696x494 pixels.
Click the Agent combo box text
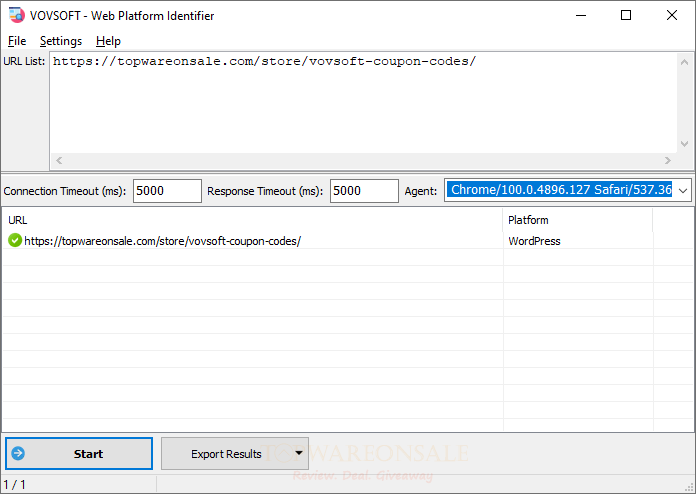pyautogui.click(x=559, y=190)
